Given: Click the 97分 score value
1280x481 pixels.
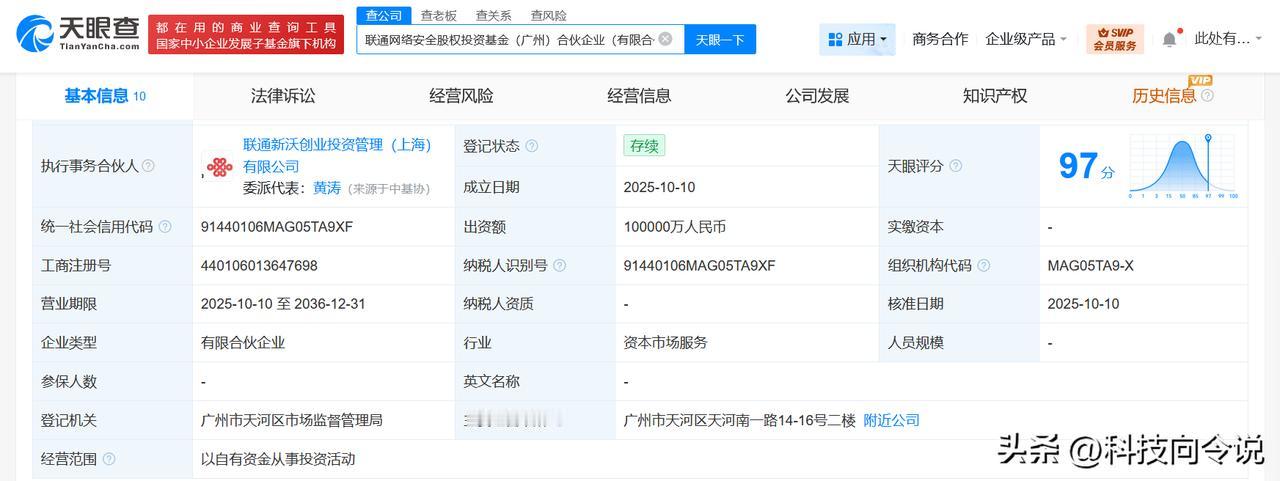Looking at the screenshot, I should pos(1086,166).
